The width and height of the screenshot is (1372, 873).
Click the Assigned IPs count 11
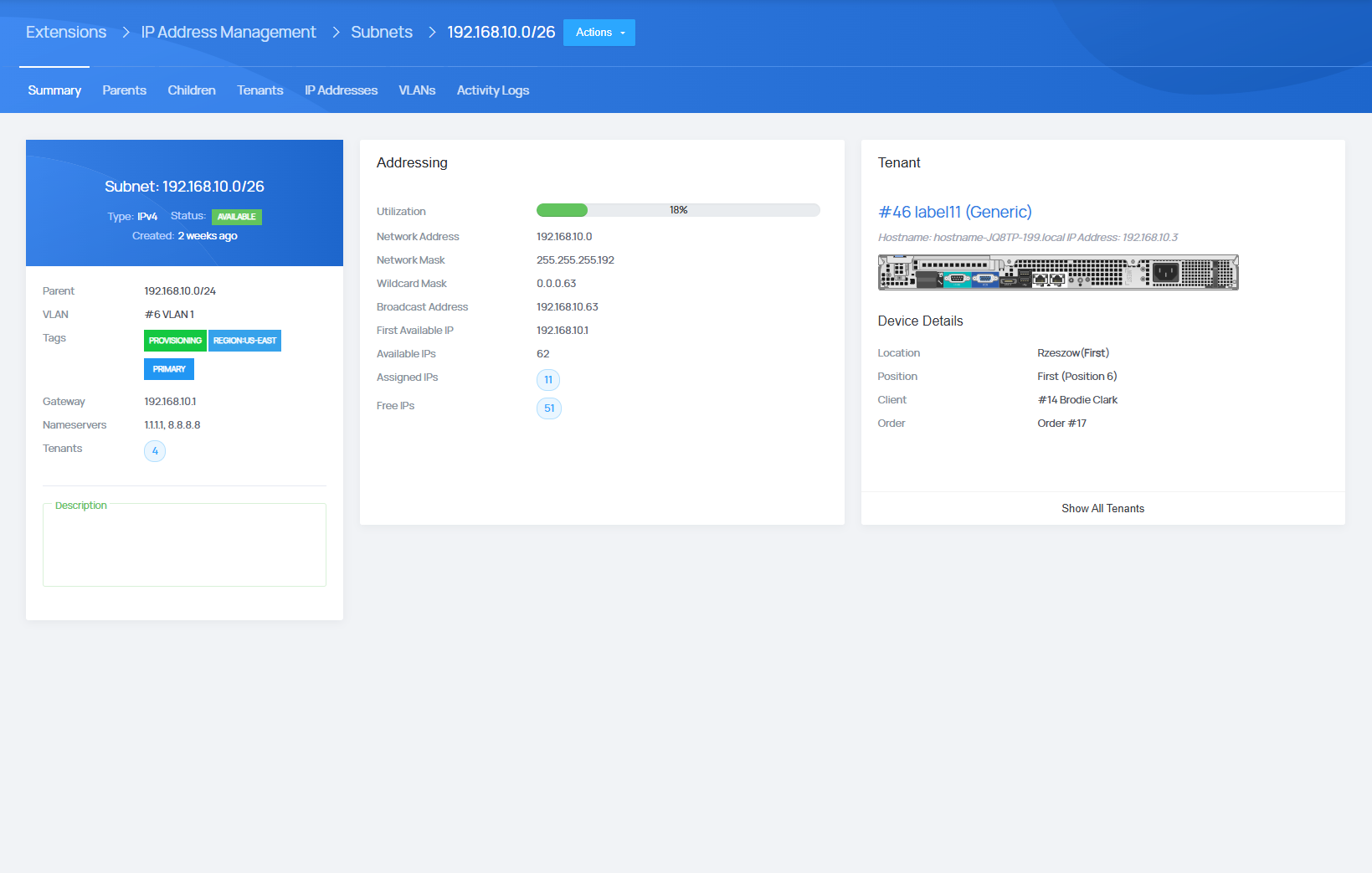pos(548,380)
